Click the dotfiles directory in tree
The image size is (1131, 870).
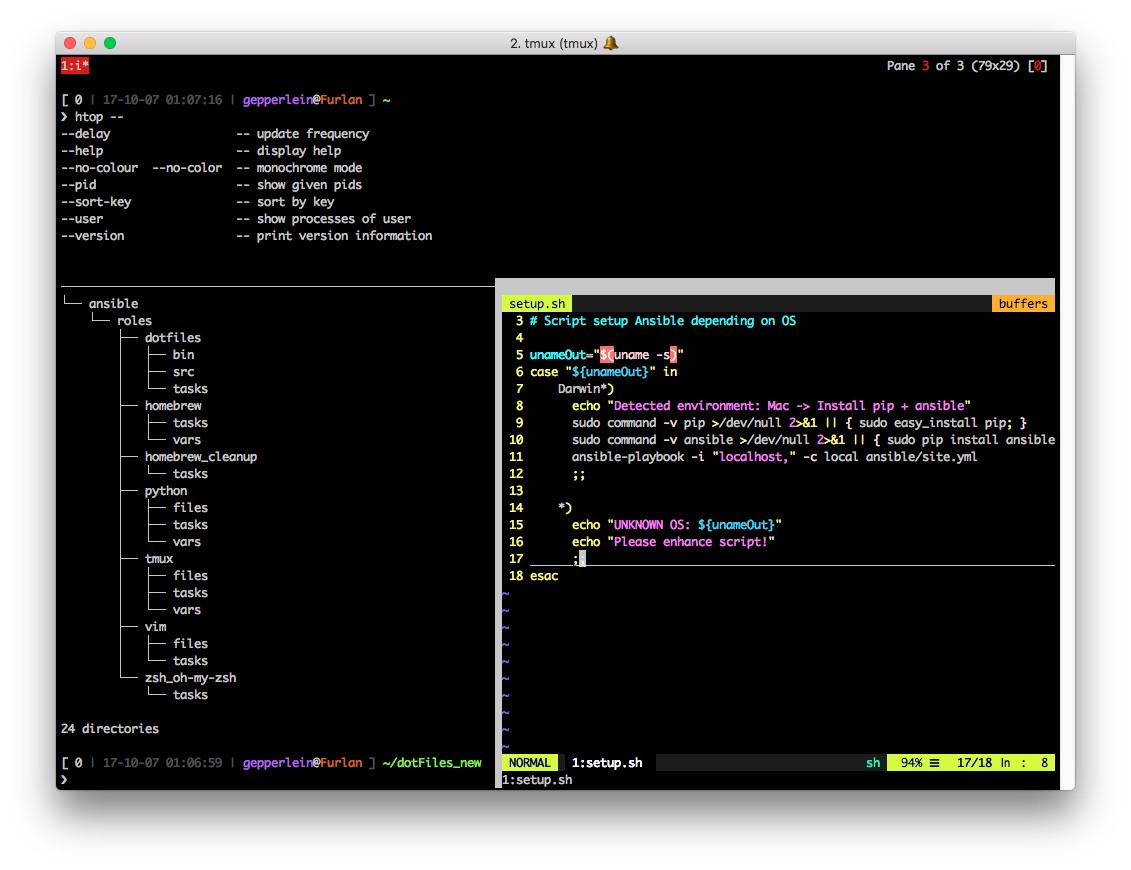pos(173,338)
